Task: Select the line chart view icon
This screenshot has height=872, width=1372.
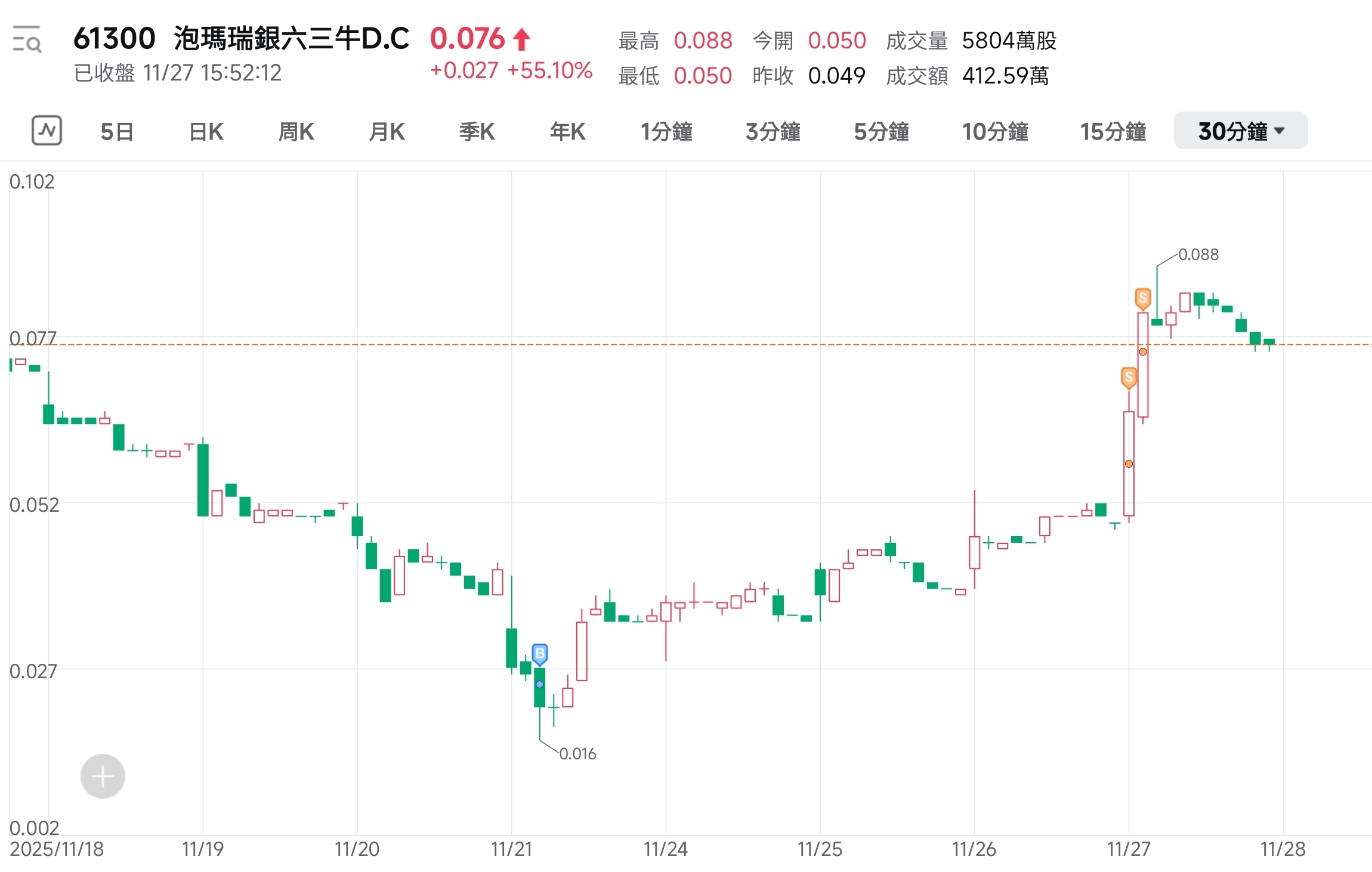Action: 47,131
